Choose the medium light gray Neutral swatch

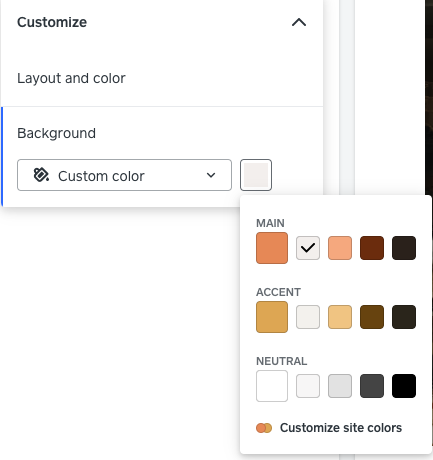(x=340, y=386)
